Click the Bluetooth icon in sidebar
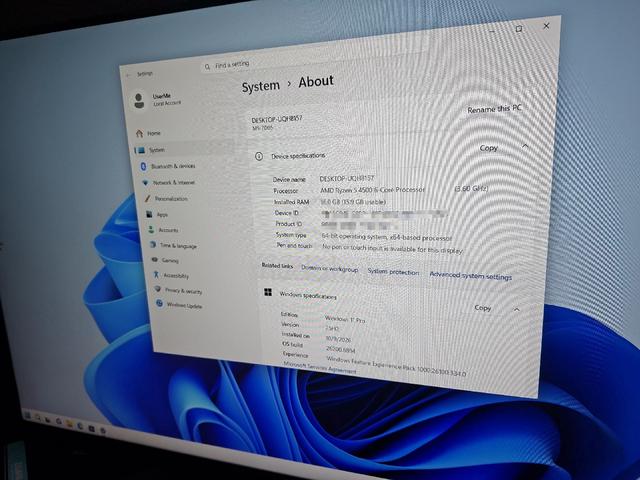The image size is (640, 480). coord(143,166)
